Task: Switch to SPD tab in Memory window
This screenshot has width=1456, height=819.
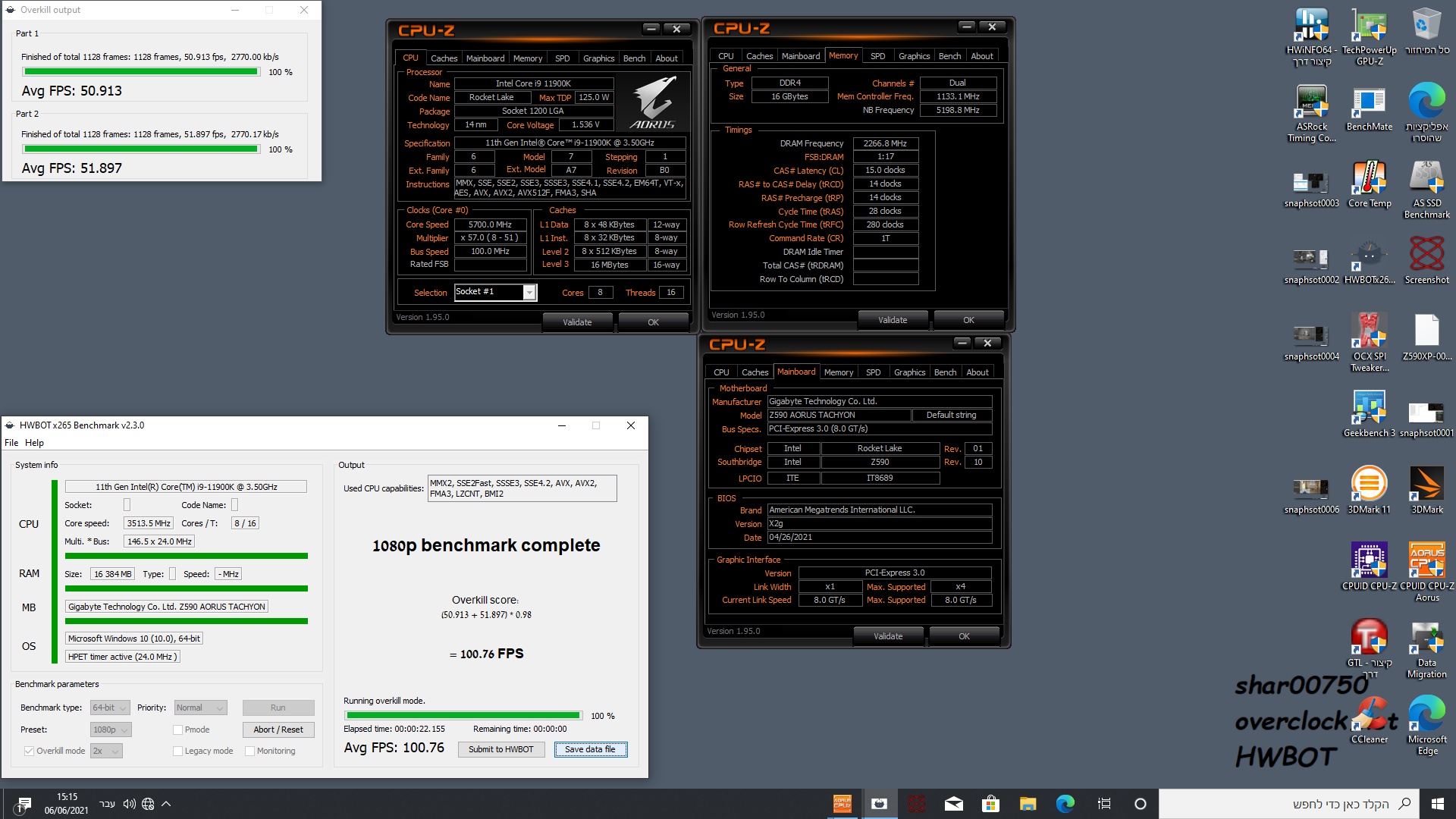Action: click(877, 56)
